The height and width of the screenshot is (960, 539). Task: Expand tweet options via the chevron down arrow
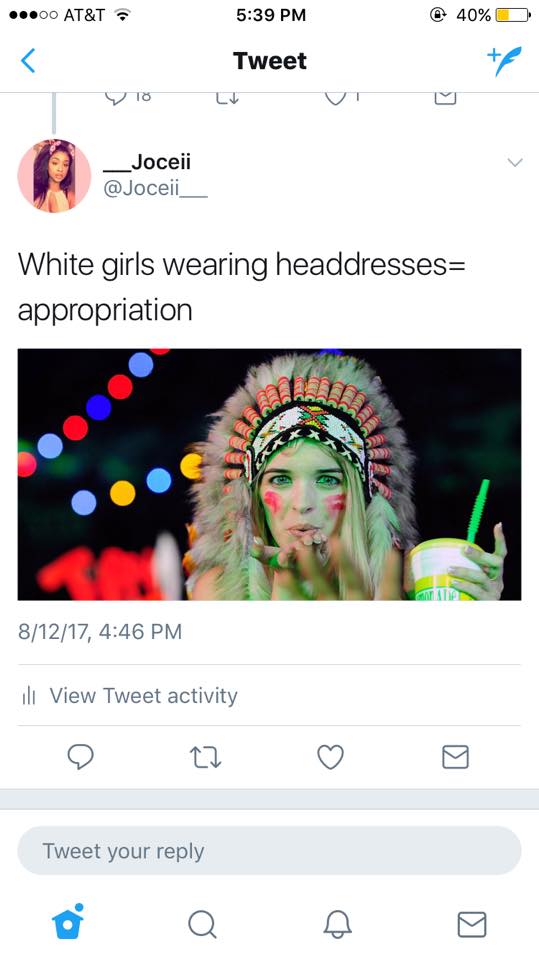[515, 162]
